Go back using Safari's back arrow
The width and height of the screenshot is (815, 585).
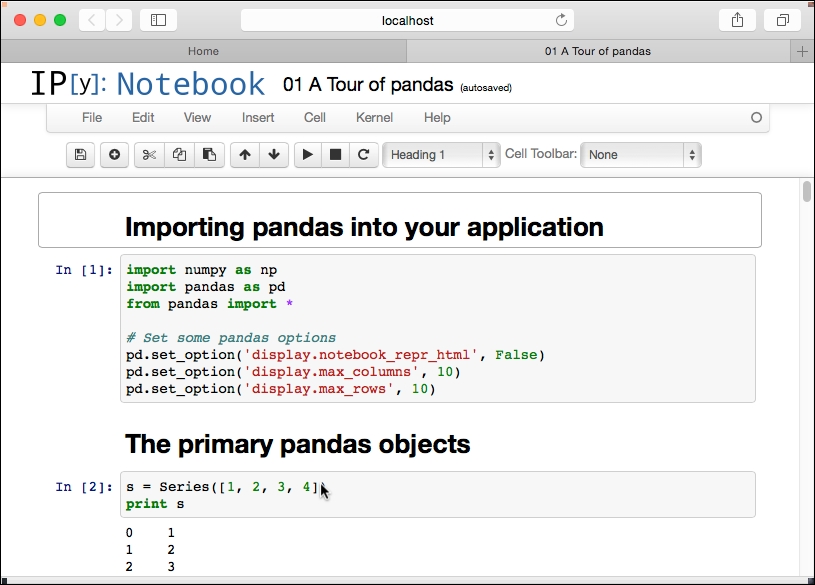pos(92,20)
